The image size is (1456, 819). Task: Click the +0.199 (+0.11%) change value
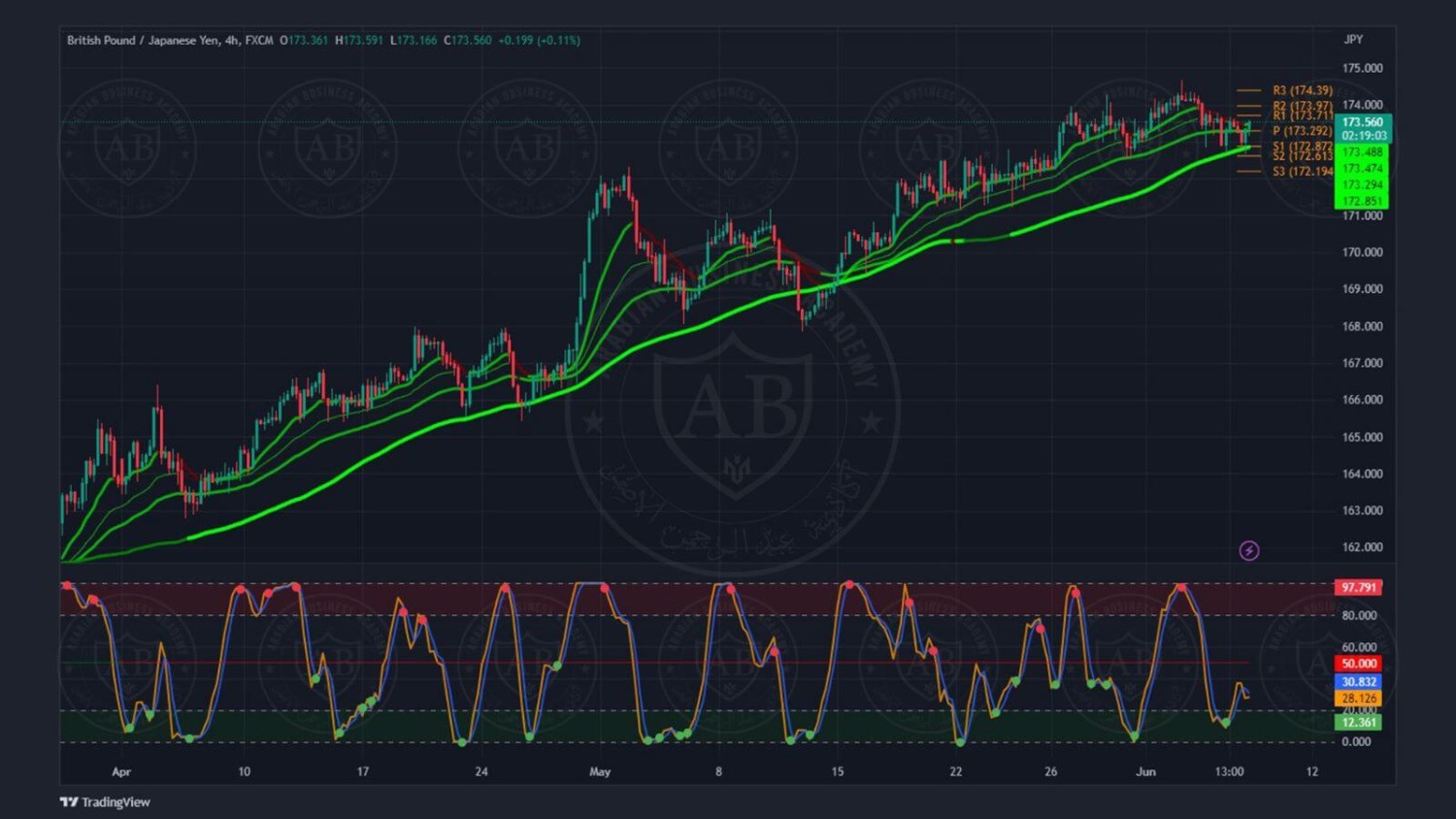pos(540,41)
